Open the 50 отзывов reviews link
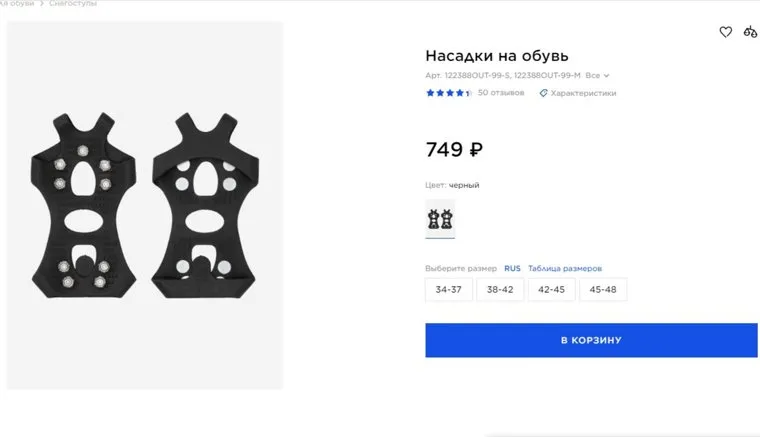Viewport: 760px width, 437px height. point(501,93)
